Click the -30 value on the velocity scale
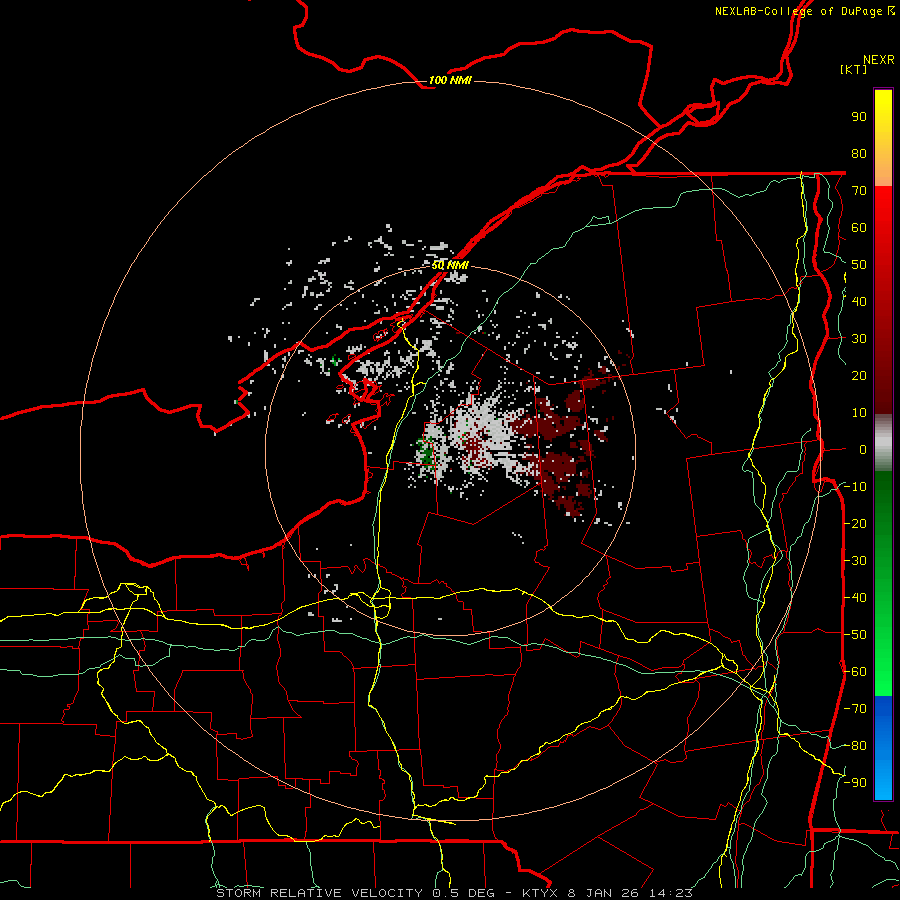 pos(855,561)
